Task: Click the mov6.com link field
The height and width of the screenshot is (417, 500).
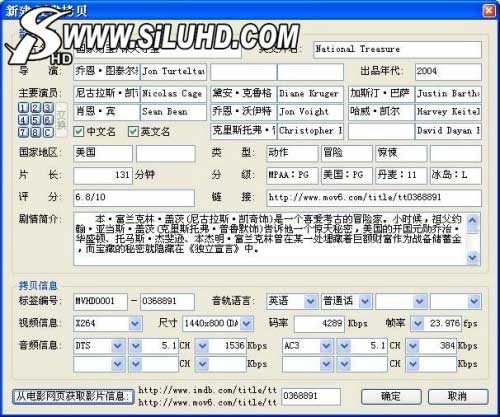Action: 374,198
